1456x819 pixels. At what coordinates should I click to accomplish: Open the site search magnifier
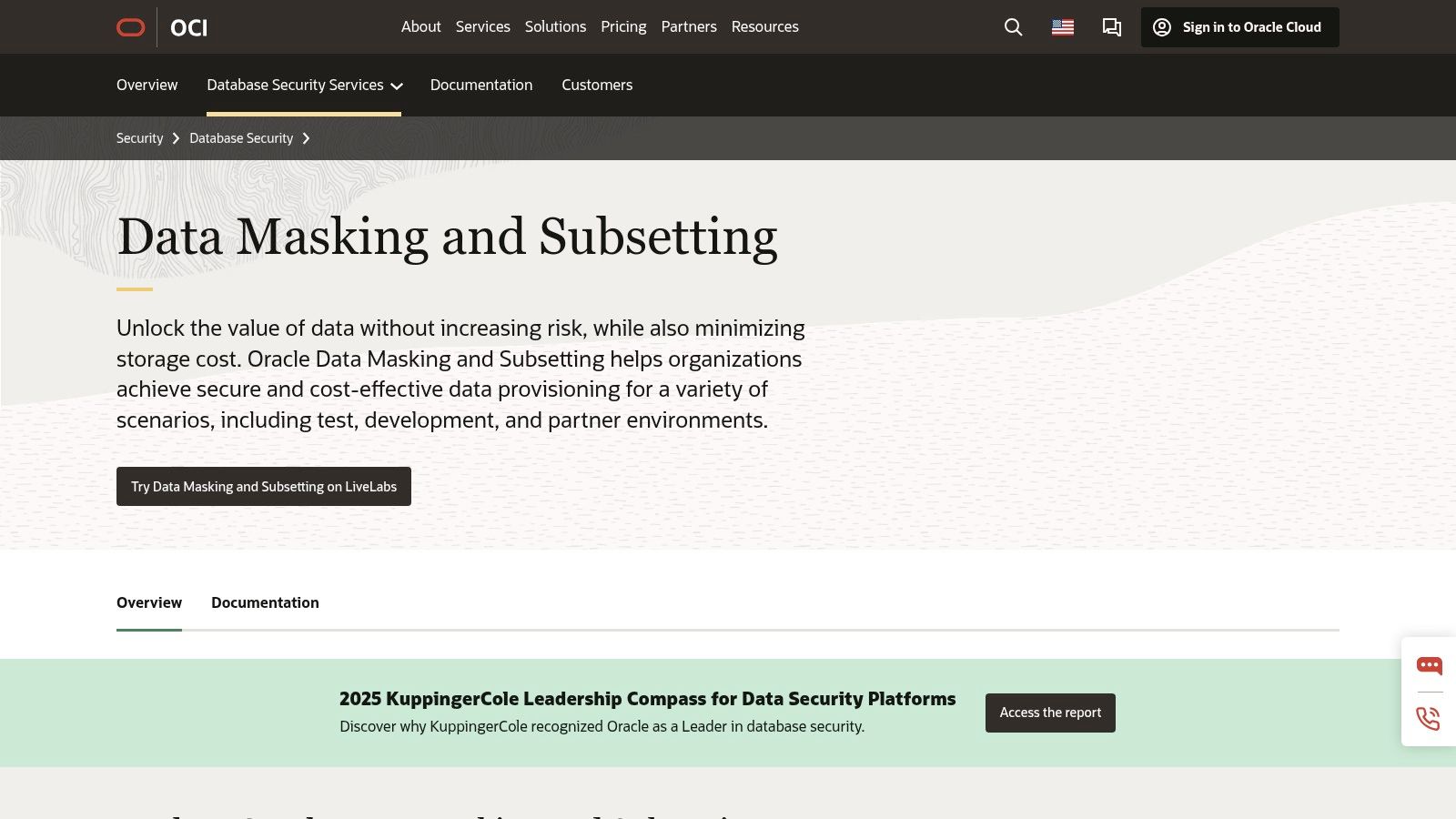1012,27
